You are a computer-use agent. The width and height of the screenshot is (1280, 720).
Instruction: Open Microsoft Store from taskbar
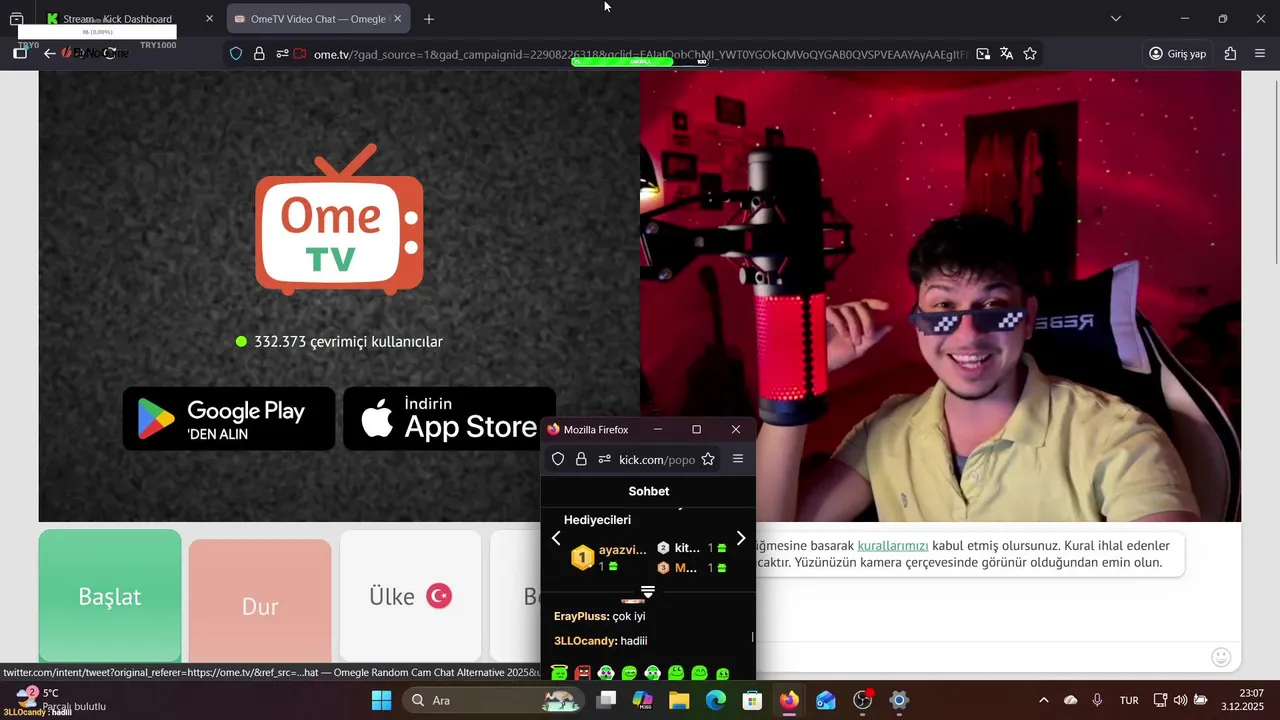click(x=752, y=700)
